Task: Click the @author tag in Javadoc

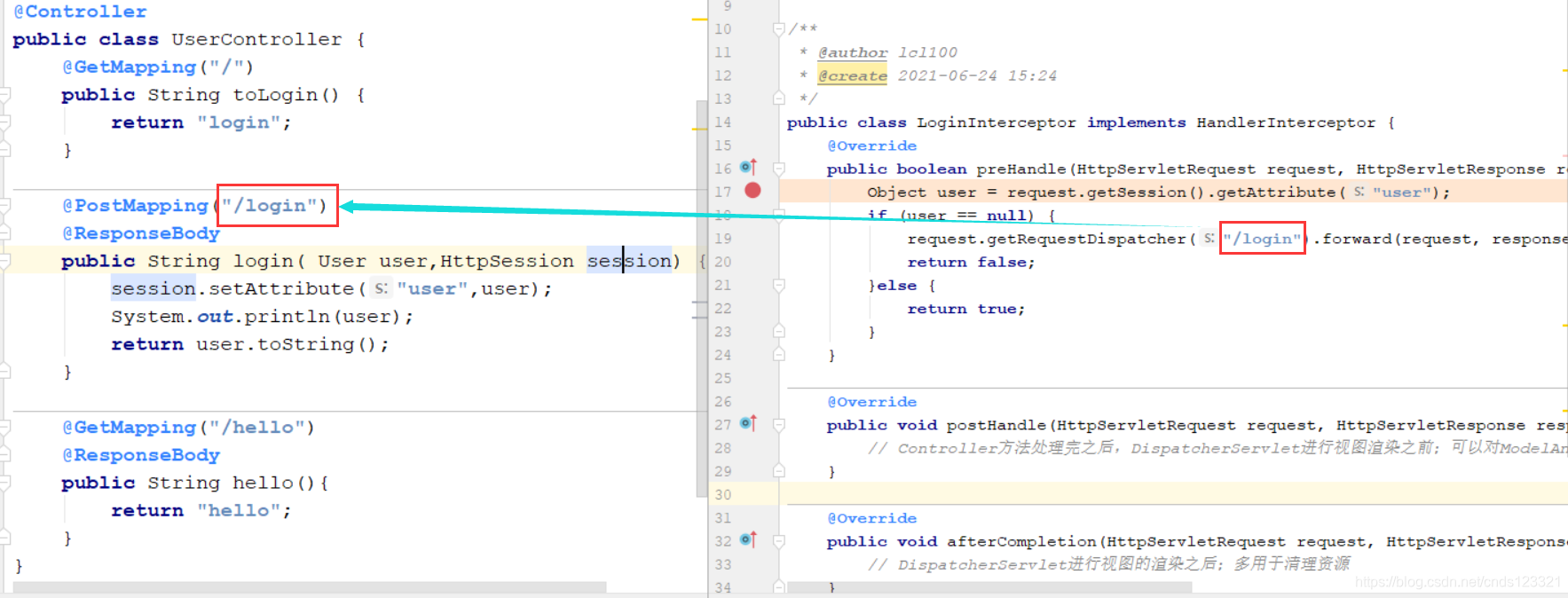Action: (852, 52)
